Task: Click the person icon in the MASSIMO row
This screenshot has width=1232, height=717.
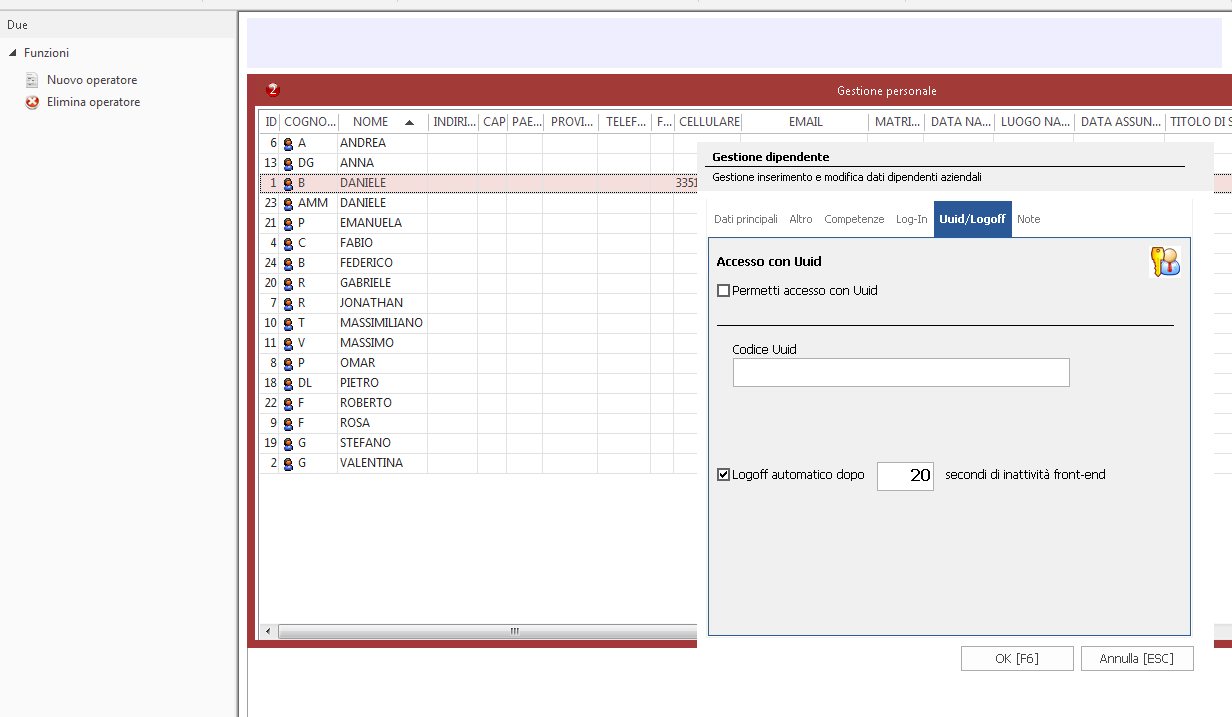Action: [x=288, y=344]
